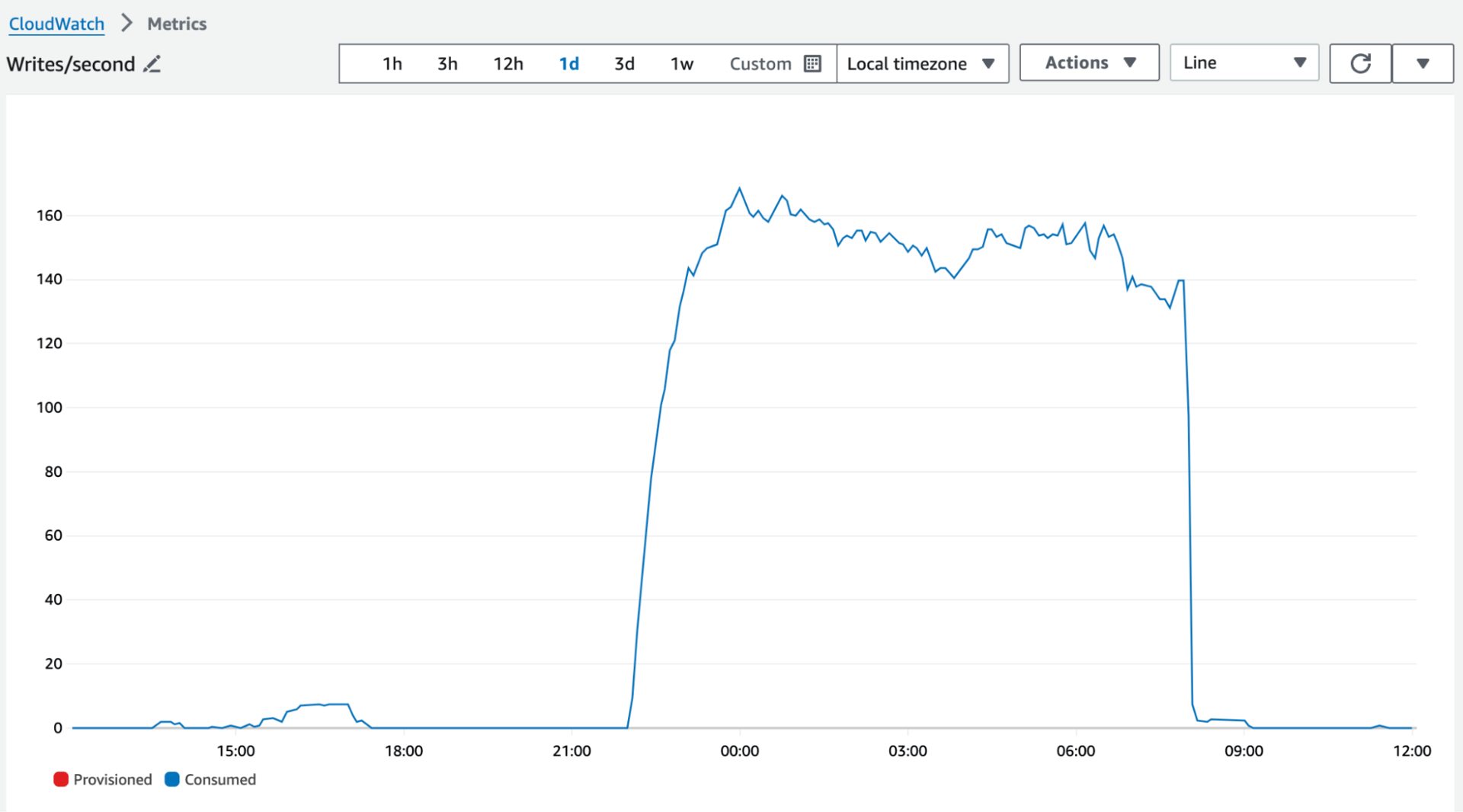Refresh the graph with the refresh icon

(x=1360, y=63)
